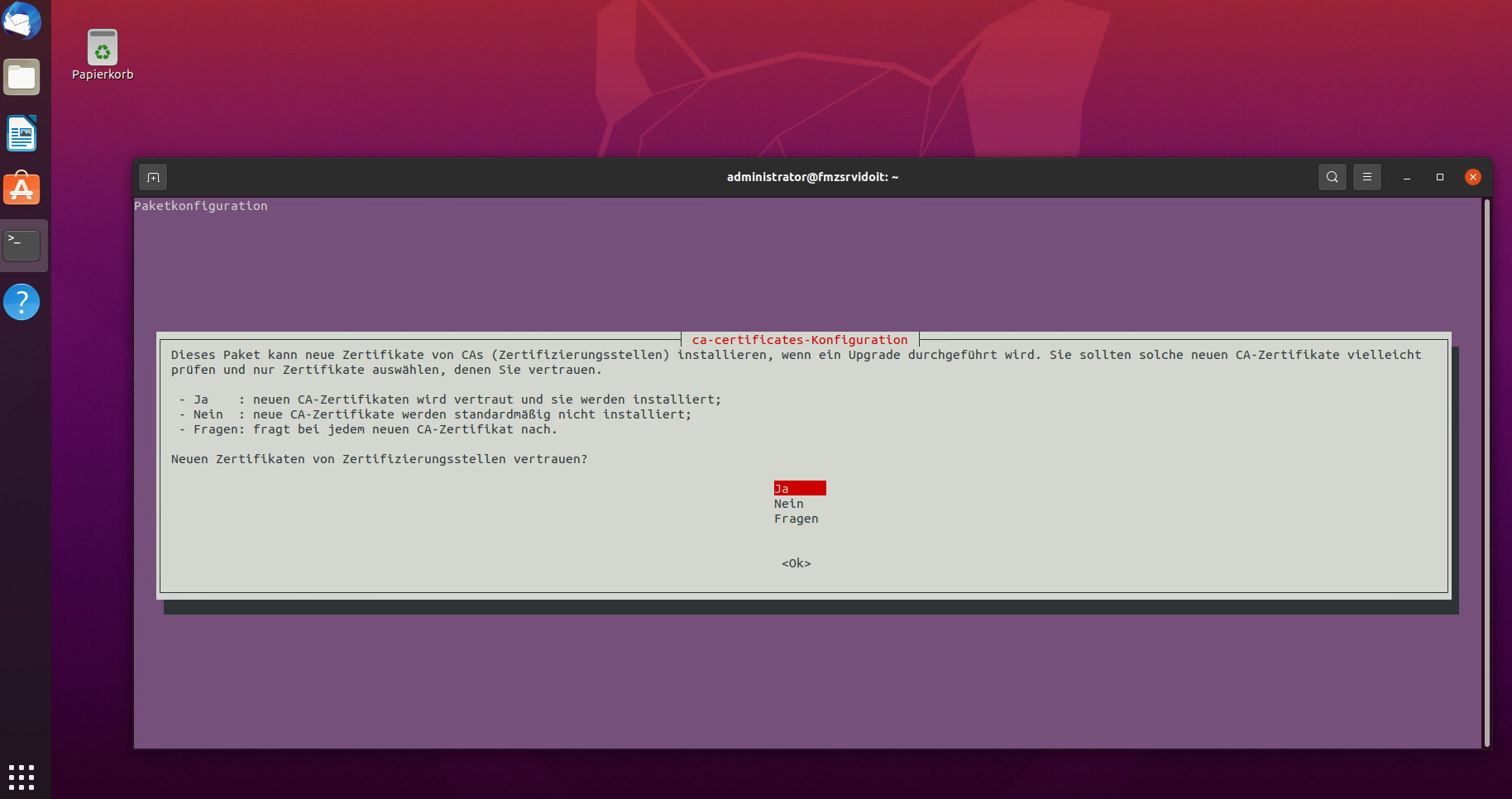Open Ubuntu Software store icon
This screenshot has height=799, width=1512.
pyautogui.click(x=22, y=189)
